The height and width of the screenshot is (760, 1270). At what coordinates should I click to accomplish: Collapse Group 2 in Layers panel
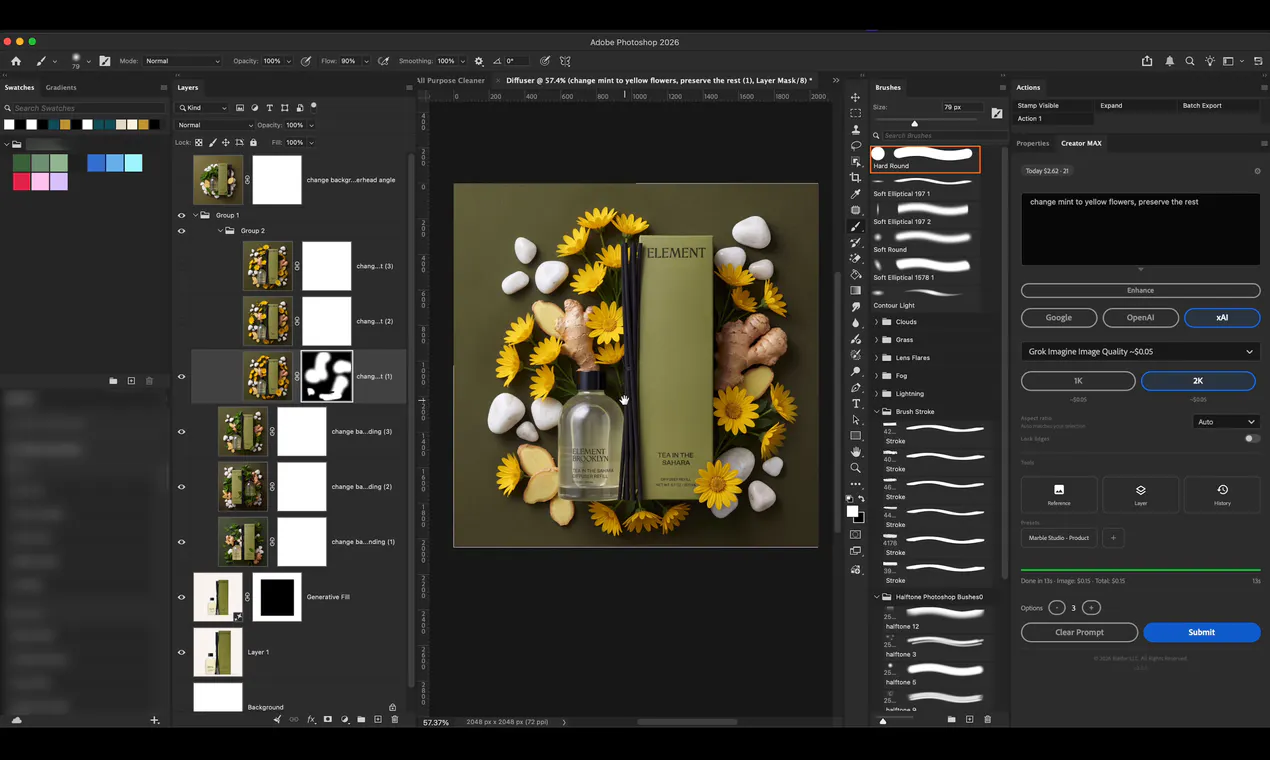click(x=220, y=231)
